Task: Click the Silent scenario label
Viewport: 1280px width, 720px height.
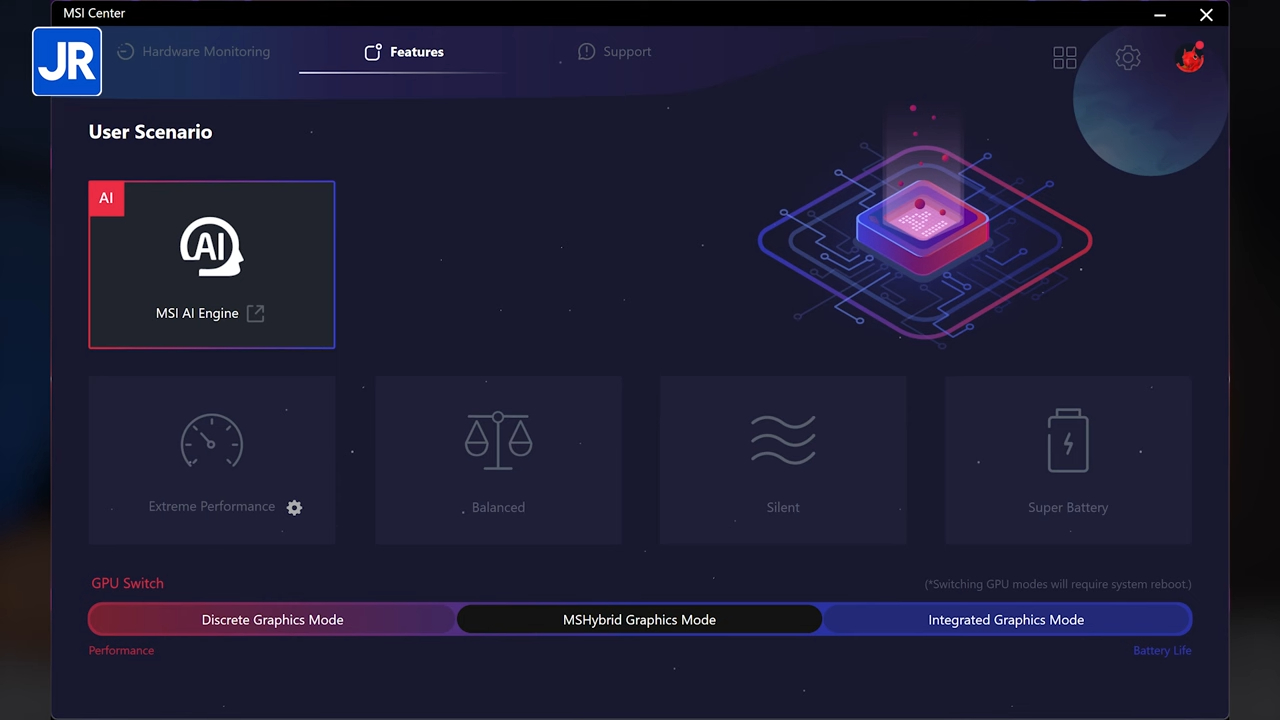Action: point(783,507)
